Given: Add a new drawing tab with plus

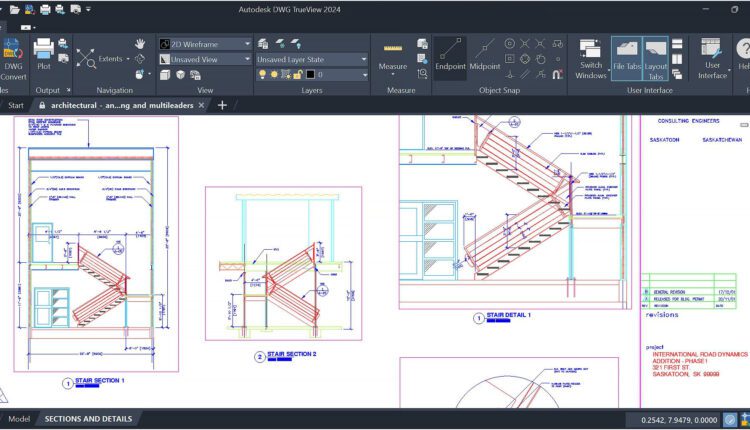Looking at the screenshot, I should 222,105.
